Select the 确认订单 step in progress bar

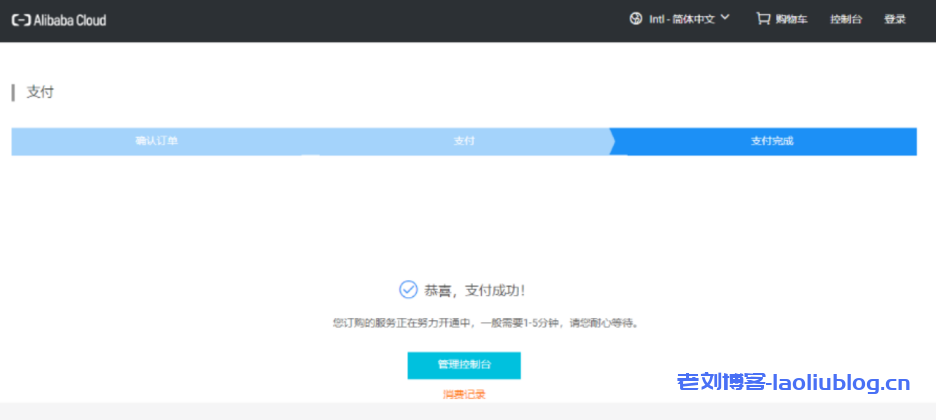click(157, 141)
